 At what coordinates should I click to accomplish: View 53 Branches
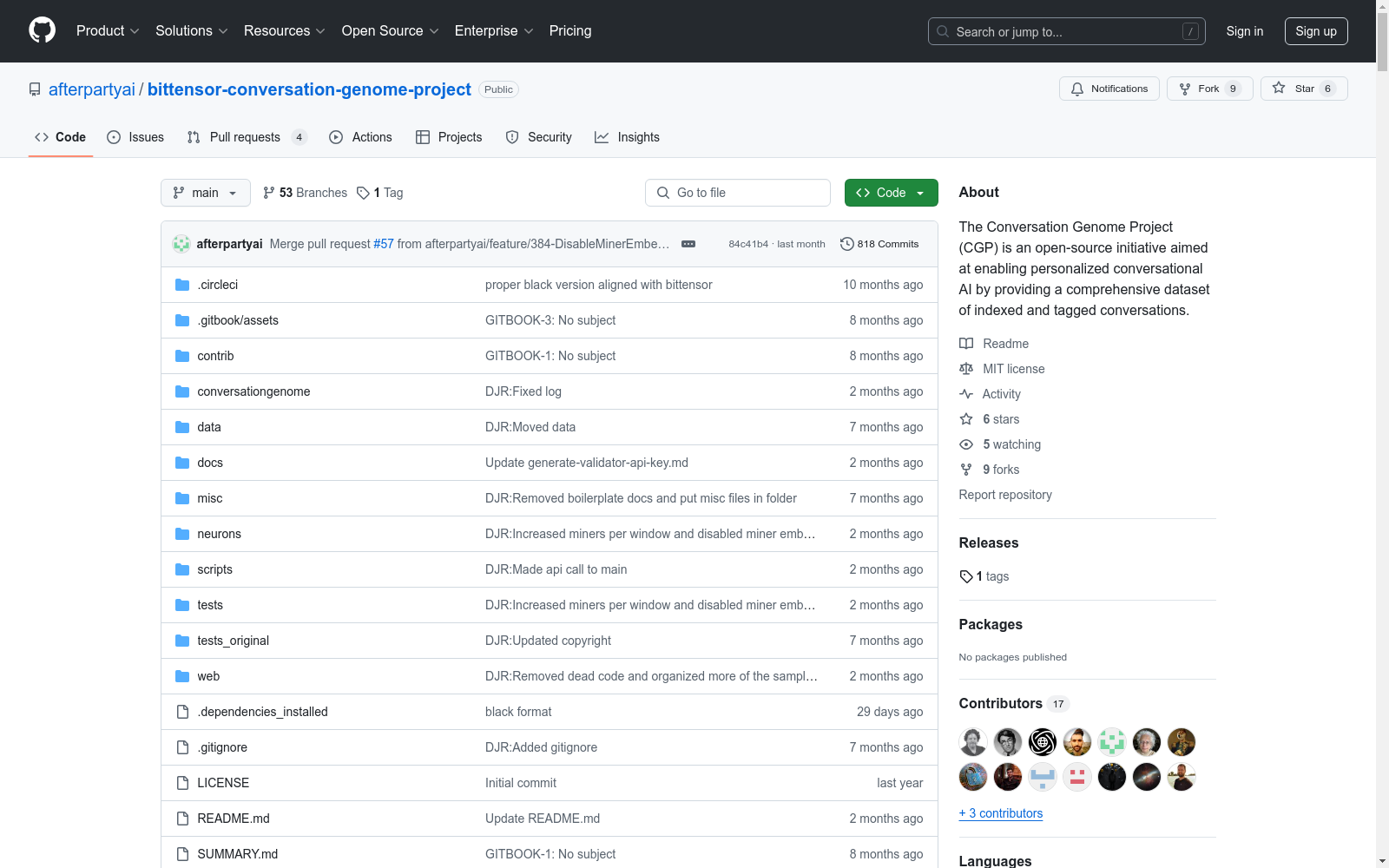305,193
